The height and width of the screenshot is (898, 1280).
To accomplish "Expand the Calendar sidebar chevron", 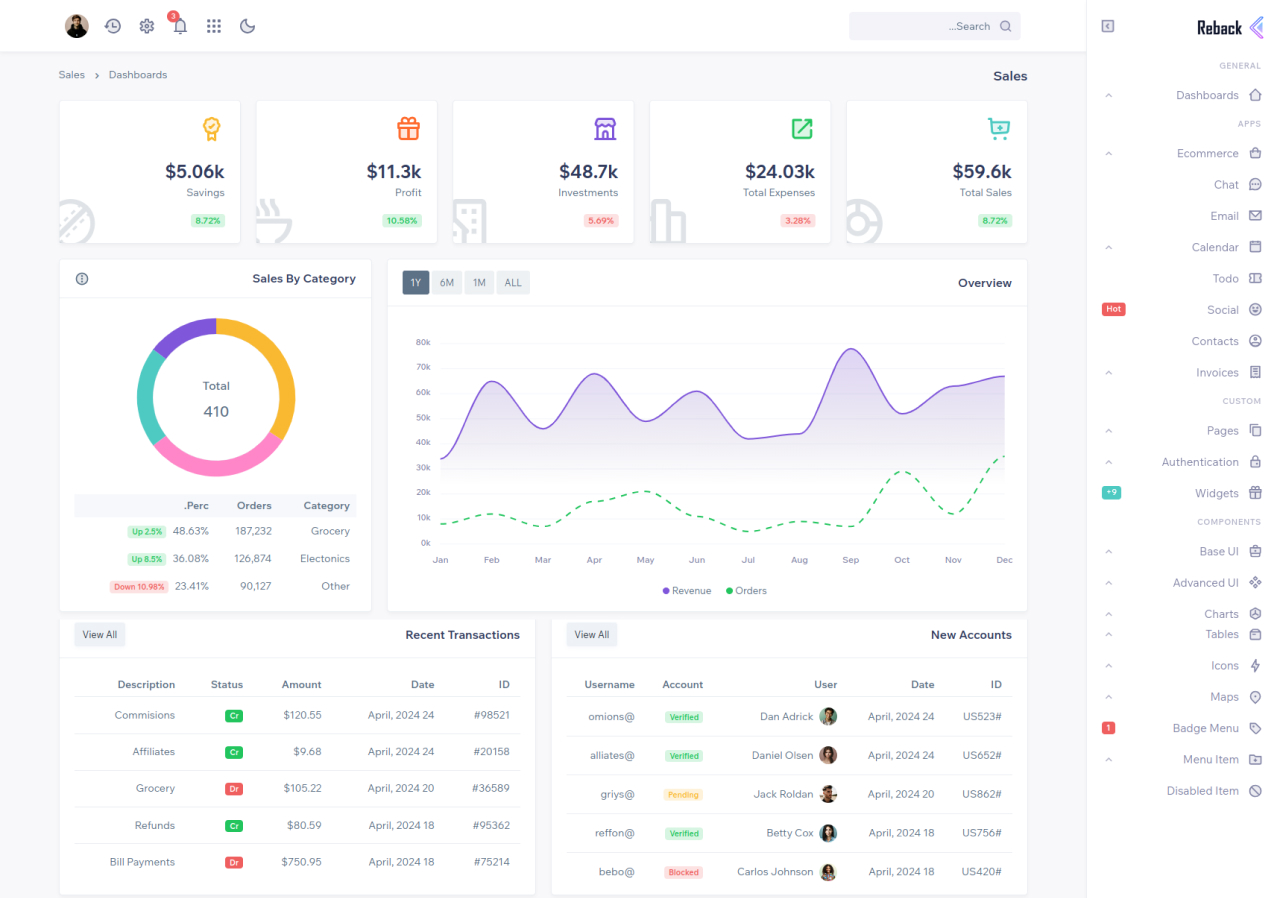I will click(x=1108, y=247).
